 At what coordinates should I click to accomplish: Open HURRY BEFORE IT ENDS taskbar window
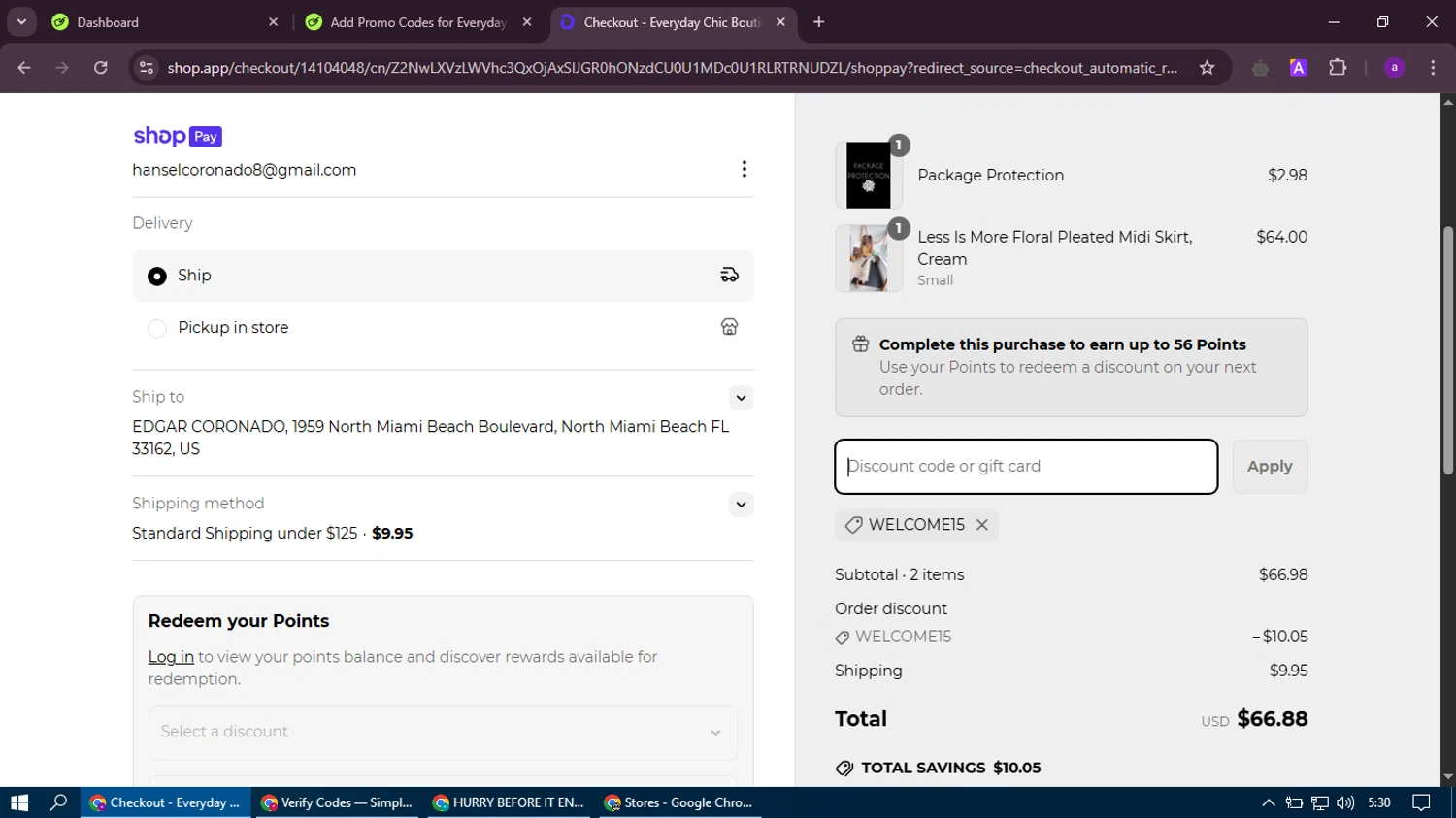tap(508, 802)
